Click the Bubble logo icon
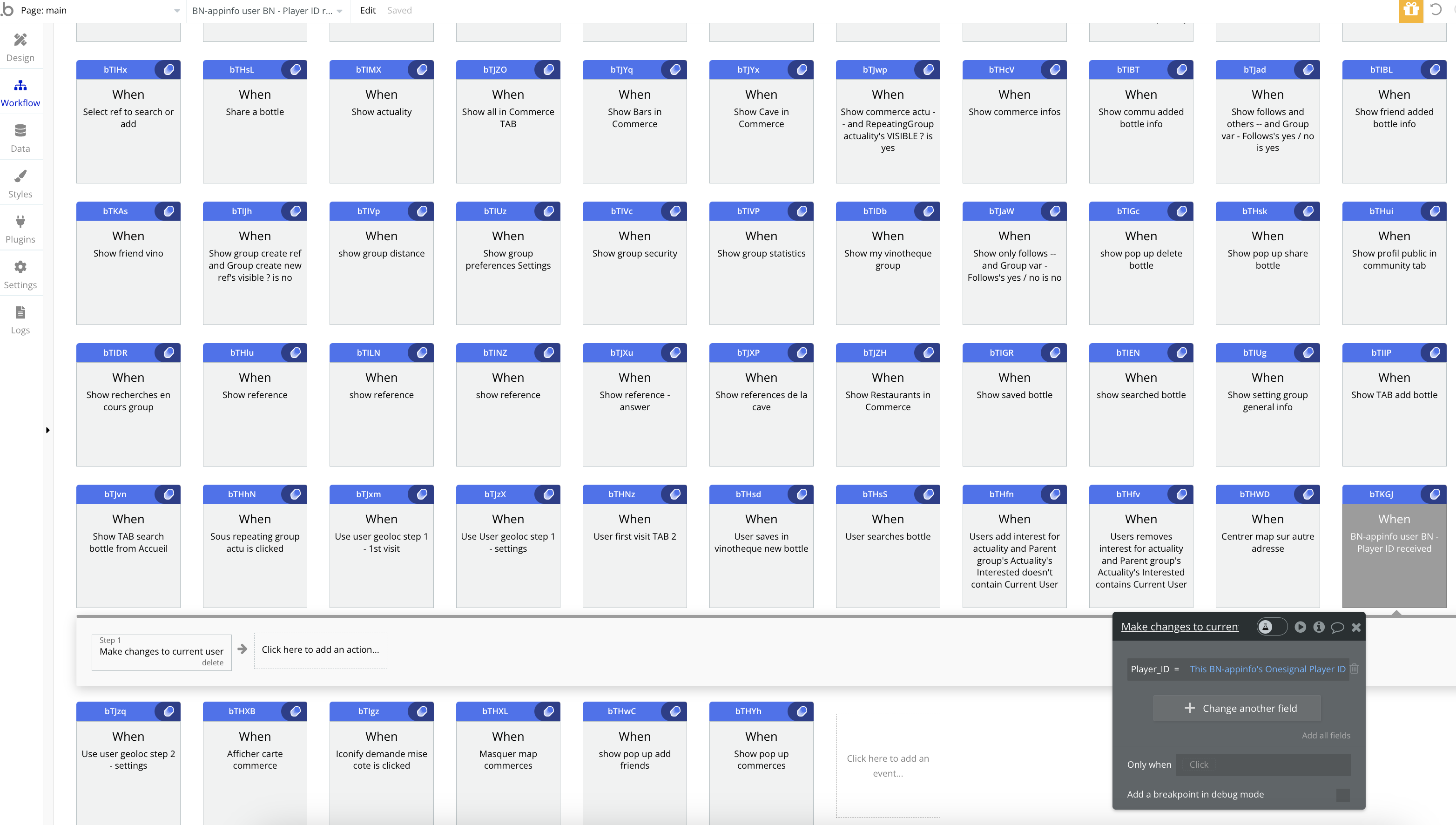Screen dimensions: 1456x825 7,10
